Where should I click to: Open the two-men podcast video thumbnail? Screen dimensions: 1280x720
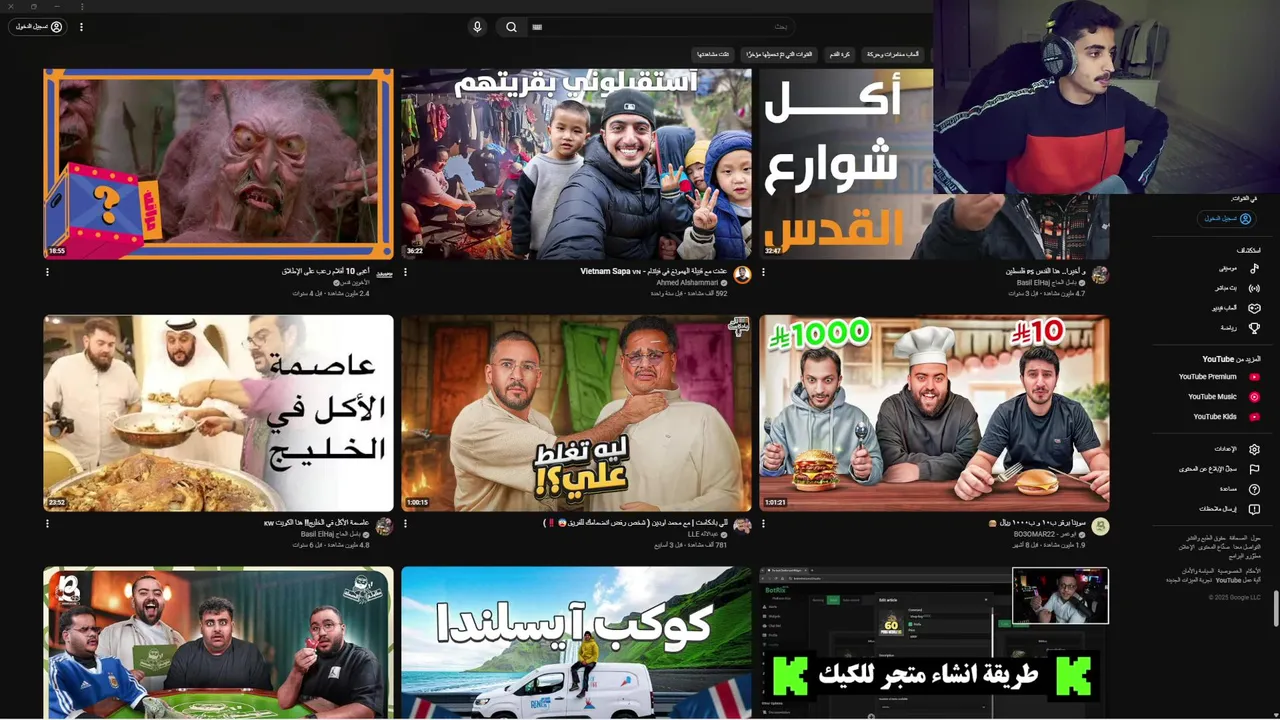pos(576,413)
